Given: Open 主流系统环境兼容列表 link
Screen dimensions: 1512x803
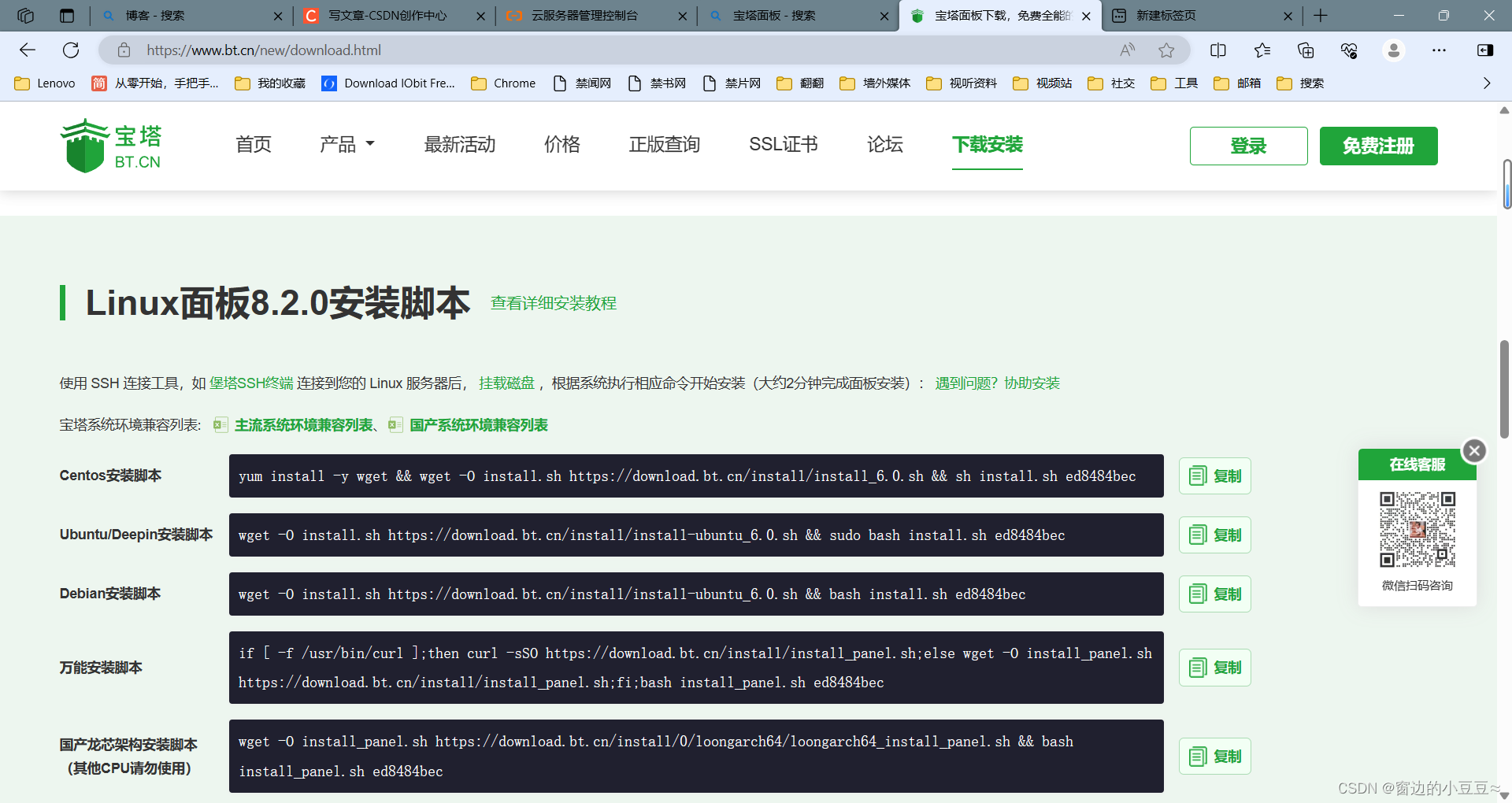Looking at the screenshot, I should (303, 425).
